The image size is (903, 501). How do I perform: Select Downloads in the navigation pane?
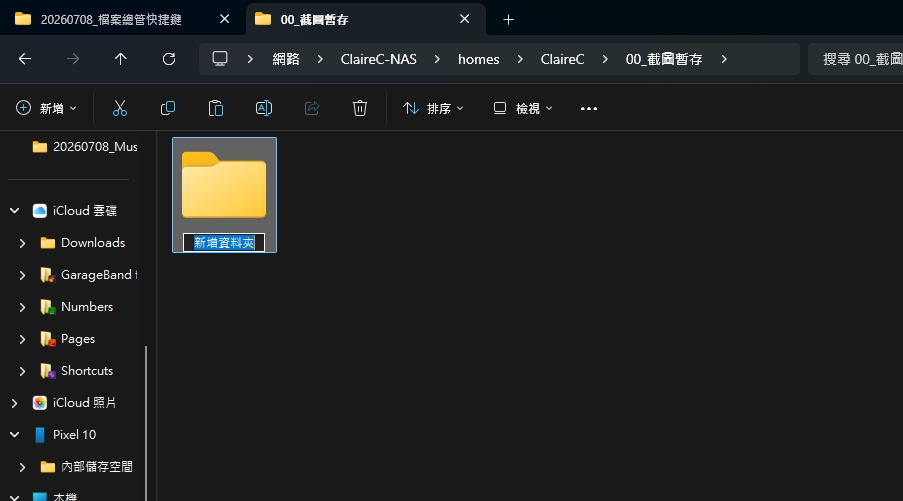click(93, 243)
